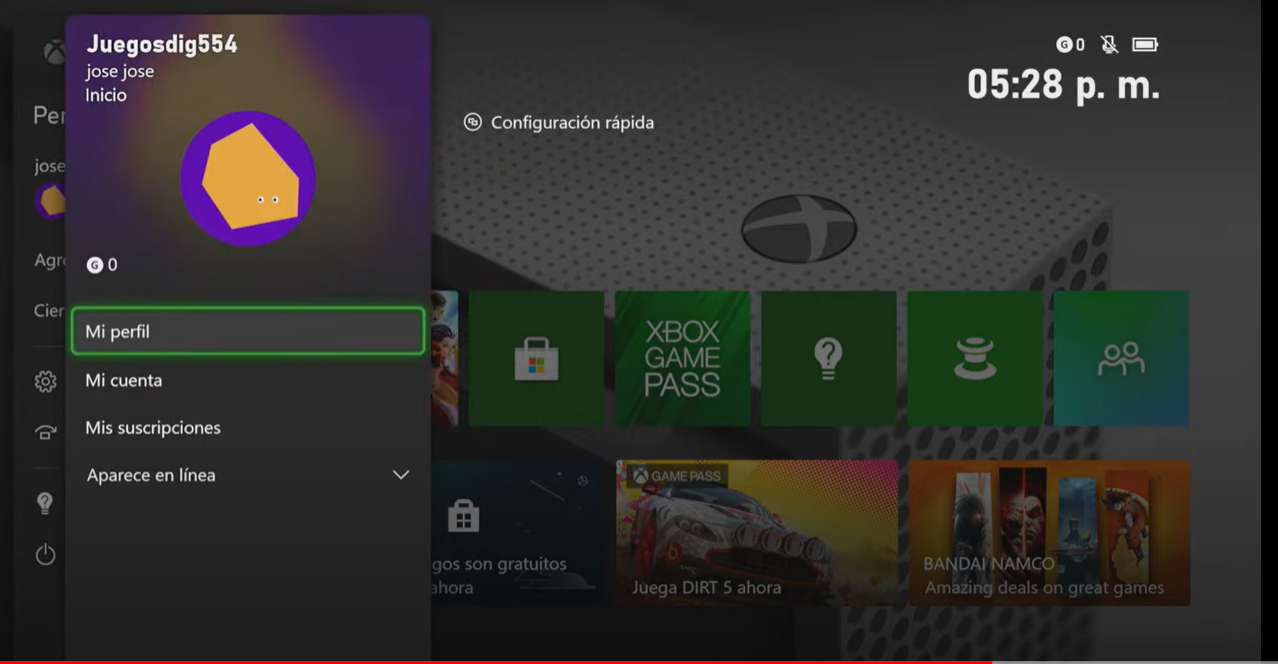
Task: Click lightbulb help icon in sidebar
Action: point(45,503)
